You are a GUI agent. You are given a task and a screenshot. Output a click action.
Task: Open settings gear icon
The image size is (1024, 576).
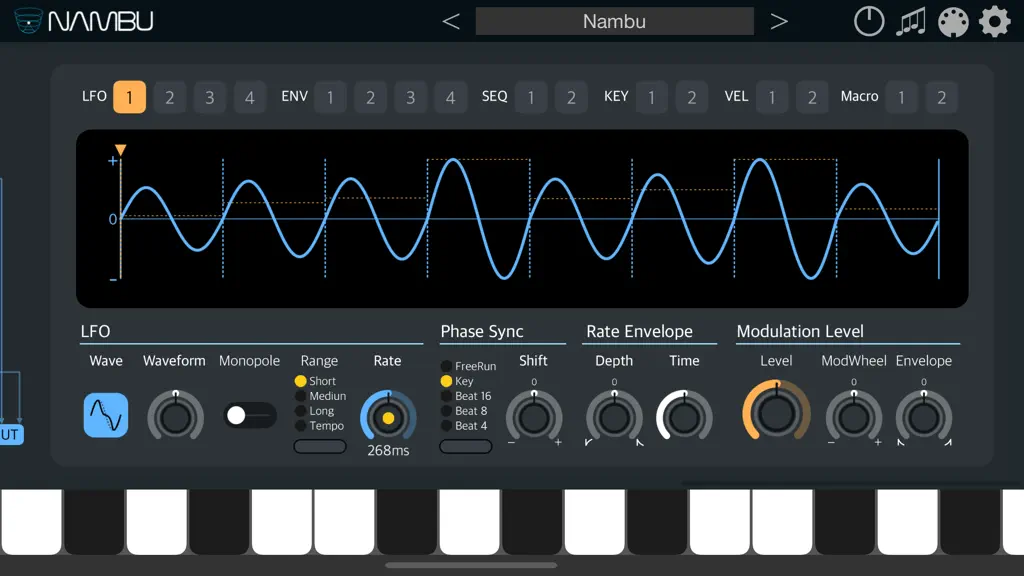pyautogui.click(x=995, y=22)
